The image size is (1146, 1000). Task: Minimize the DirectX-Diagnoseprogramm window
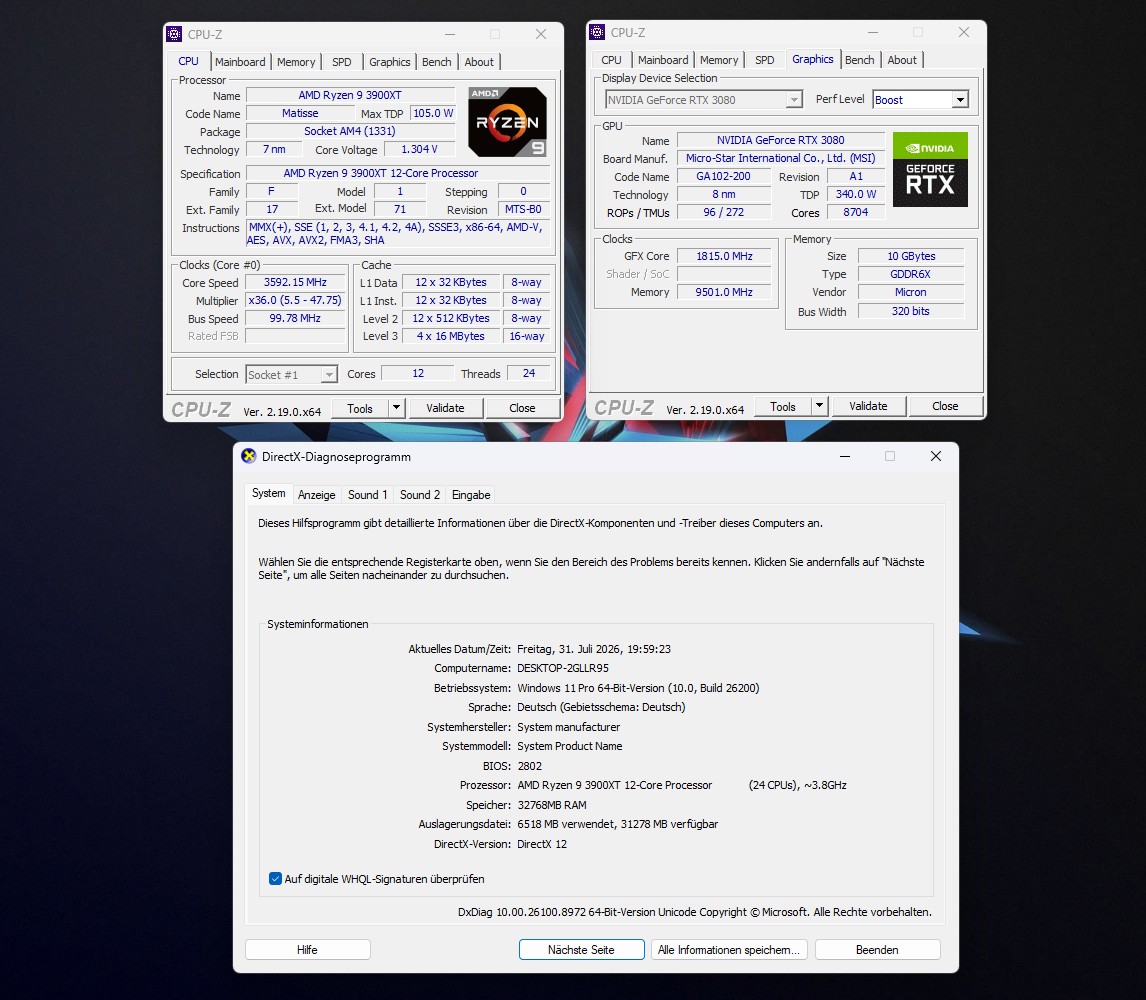click(845, 456)
